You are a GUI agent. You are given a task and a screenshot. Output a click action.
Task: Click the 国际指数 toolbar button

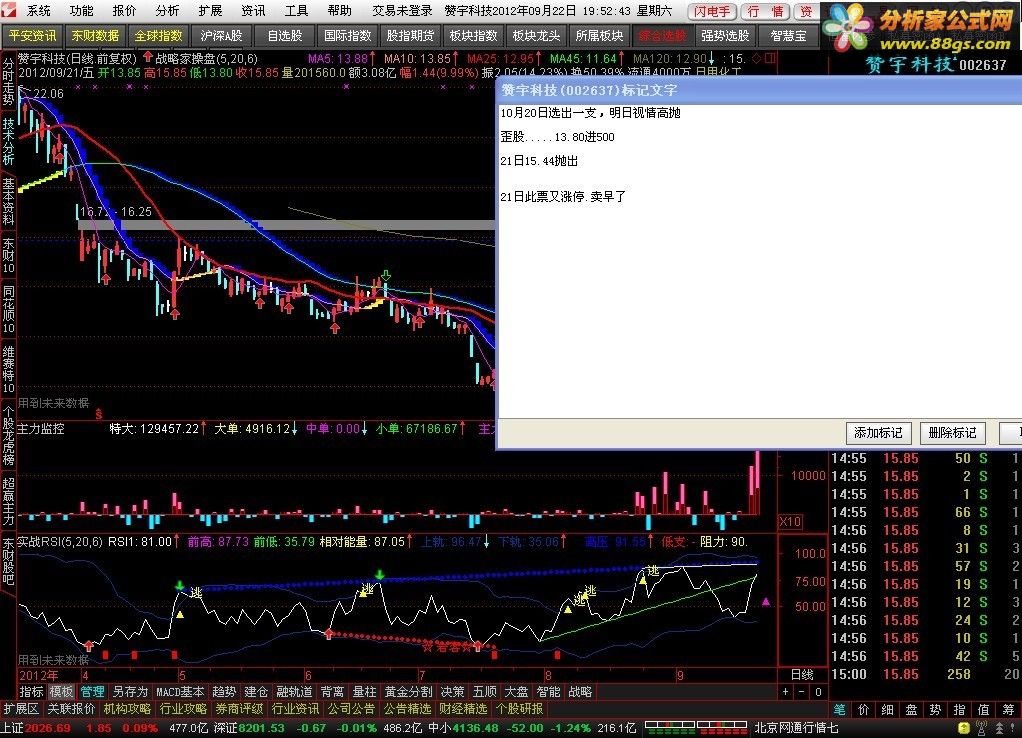(x=347, y=36)
